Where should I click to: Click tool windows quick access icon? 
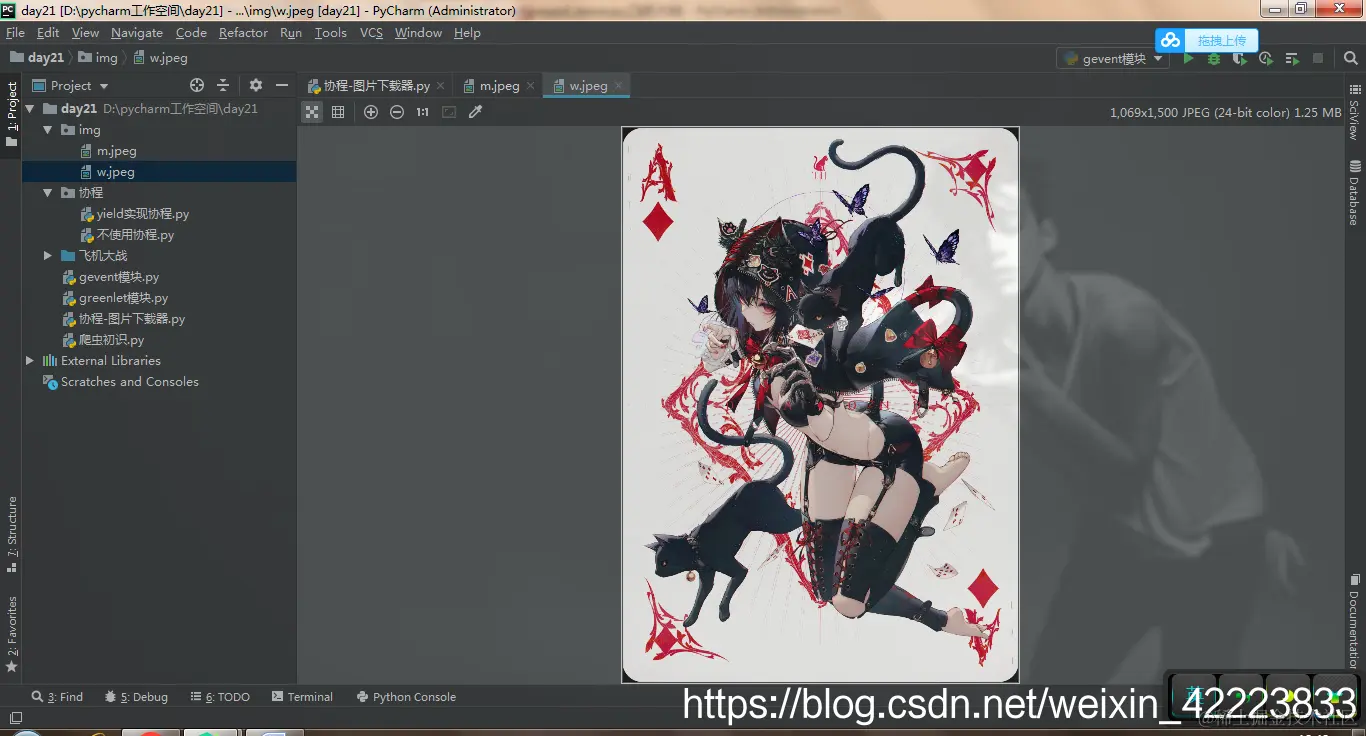(16, 717)
